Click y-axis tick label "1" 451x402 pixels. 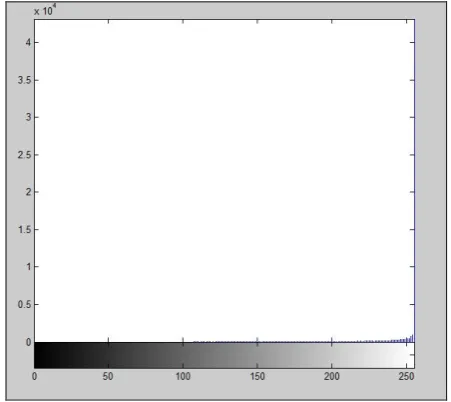29,267
